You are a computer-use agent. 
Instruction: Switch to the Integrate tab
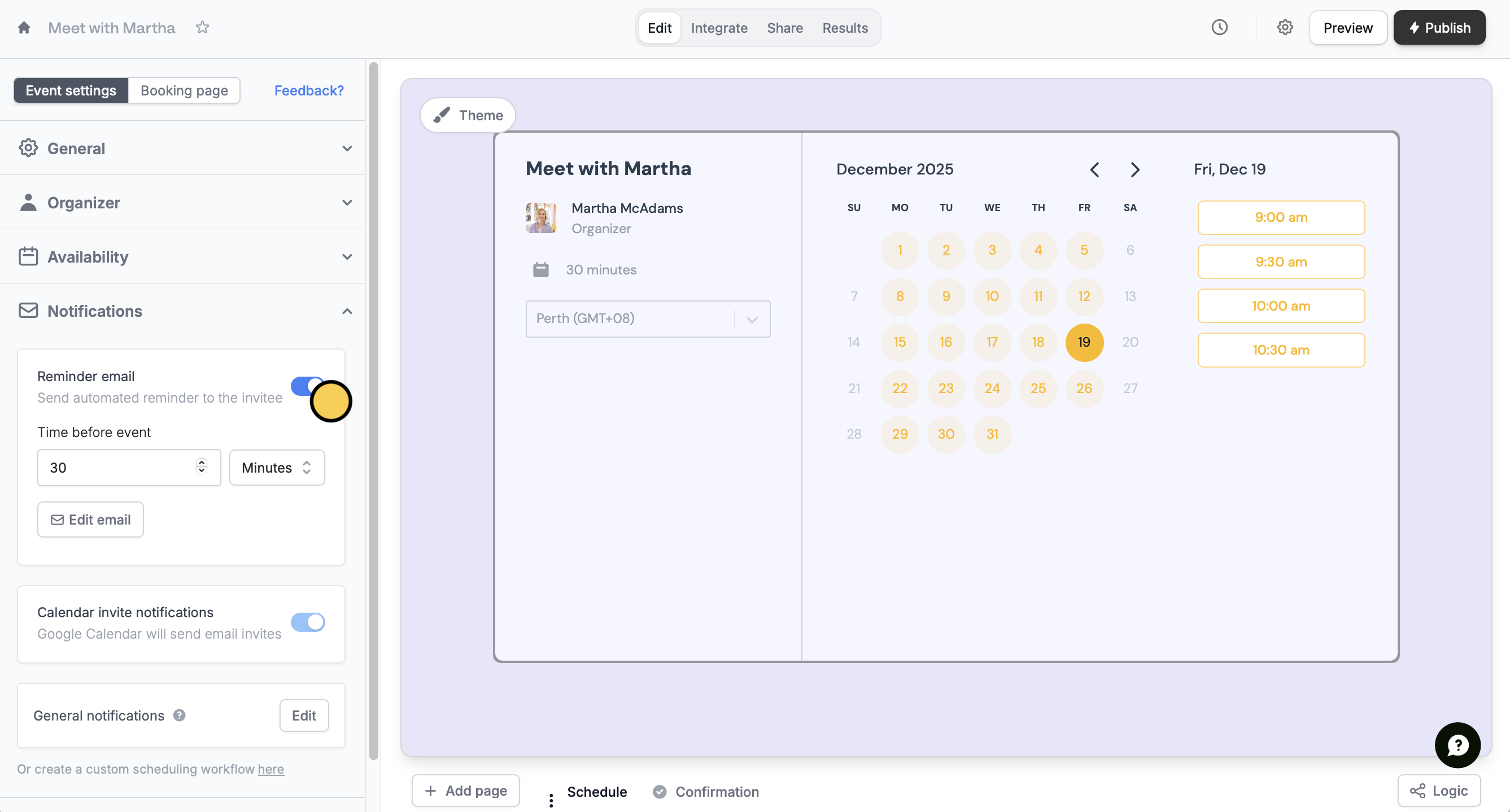pos(719,28)
